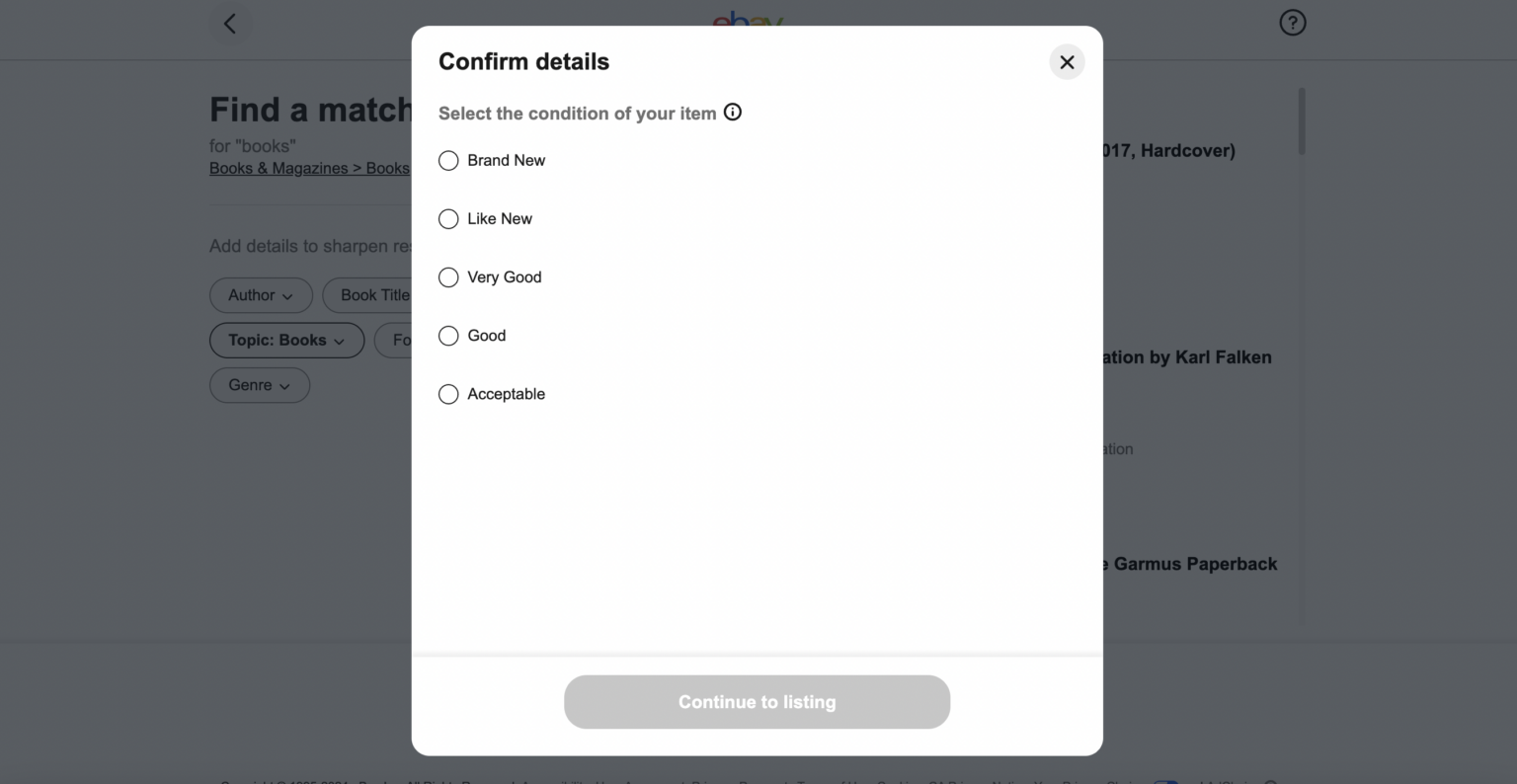Expand the Author filter dropdown

(261, 295)
